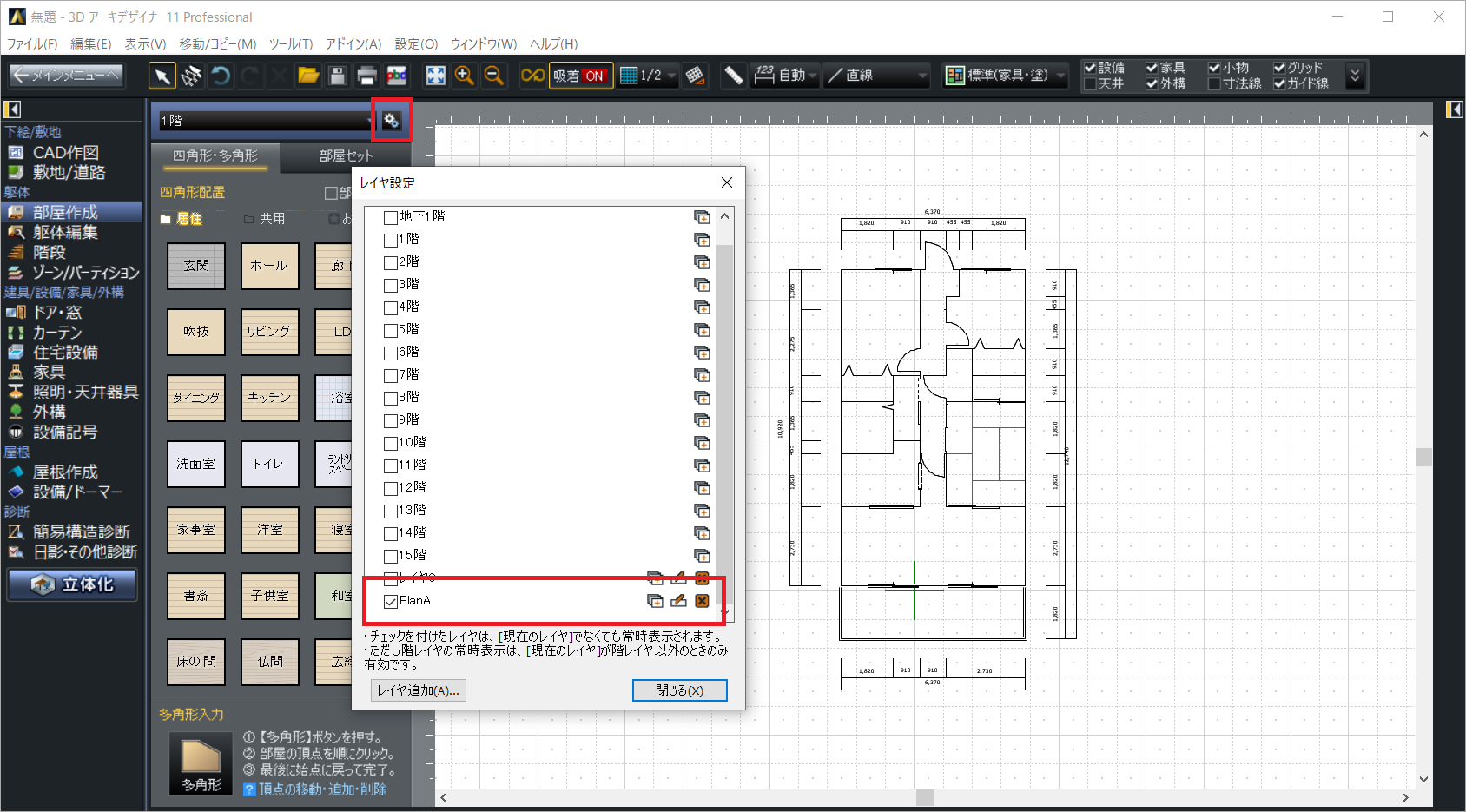Click the layer settings gear icon
The image size is (1466, 812).
392,121
